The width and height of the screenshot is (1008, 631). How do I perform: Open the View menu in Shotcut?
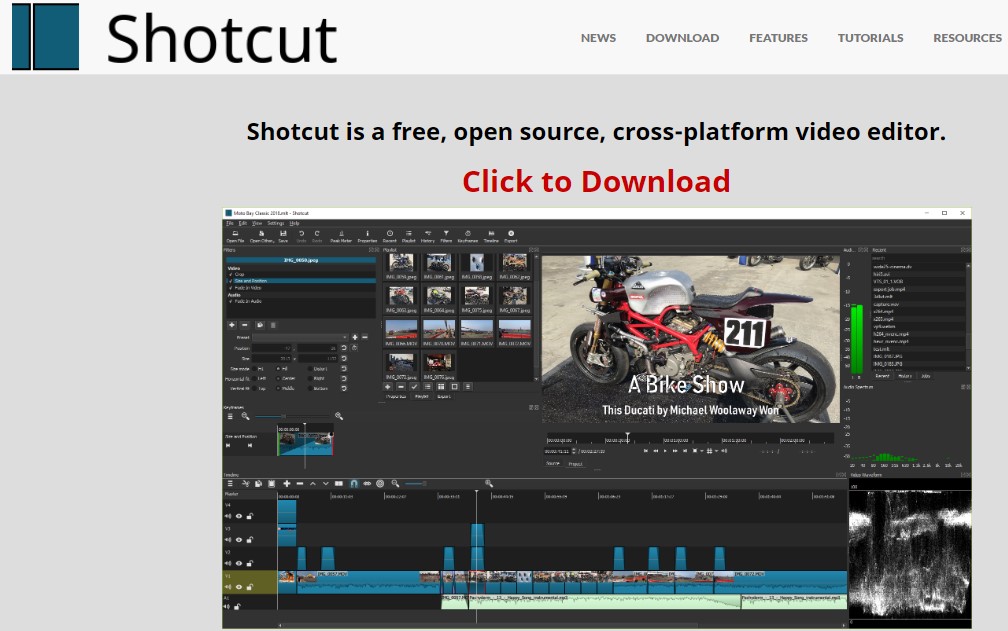point(257,223)
